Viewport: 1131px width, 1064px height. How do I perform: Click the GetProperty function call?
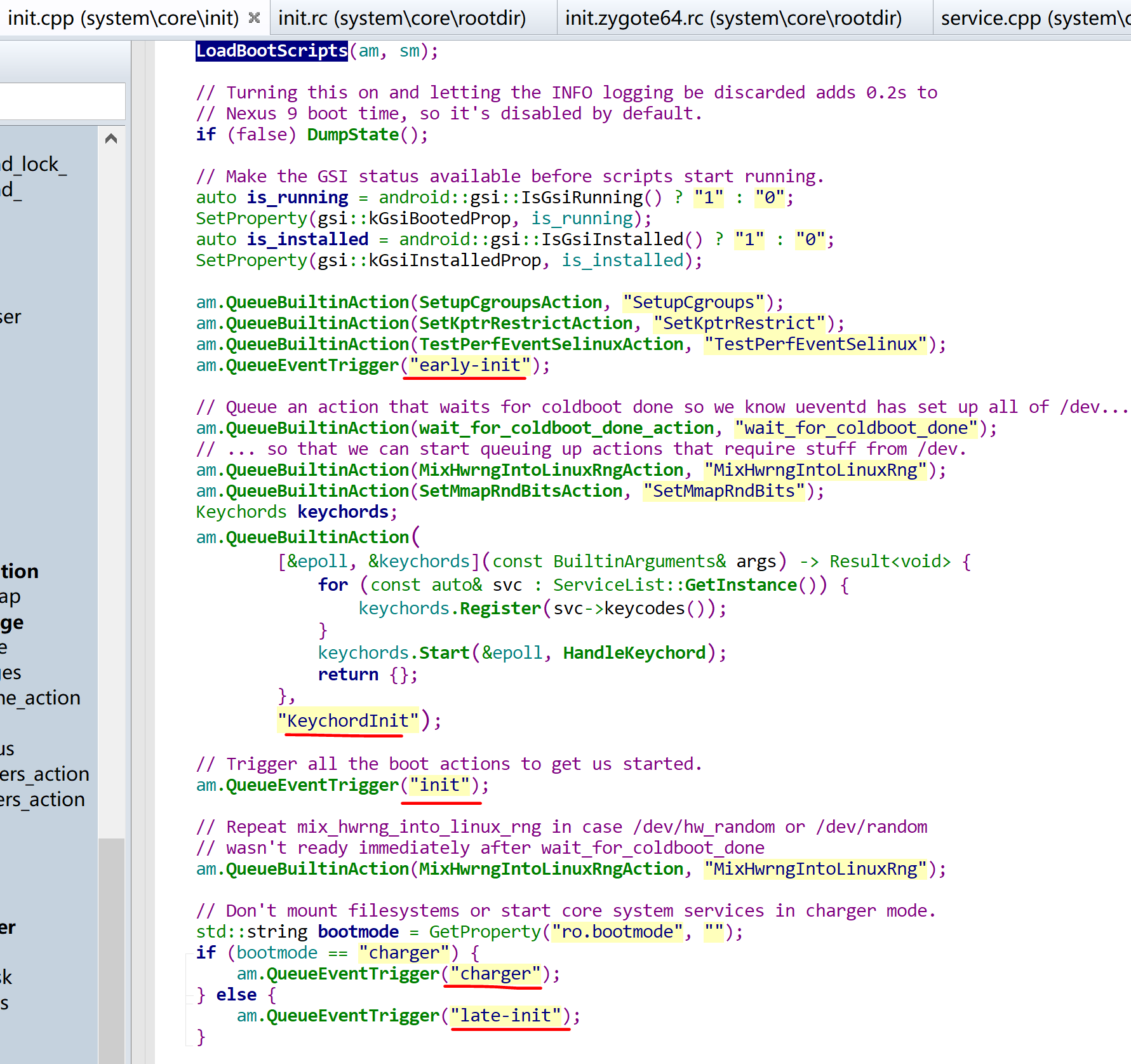pos(485,932)
